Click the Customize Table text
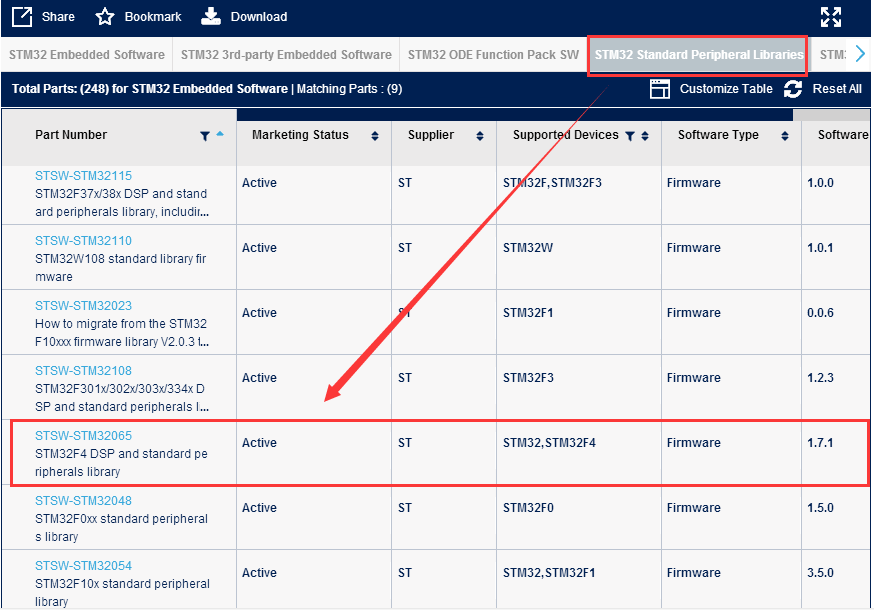The height and width of the screenshot is (610, 874). 726,89
